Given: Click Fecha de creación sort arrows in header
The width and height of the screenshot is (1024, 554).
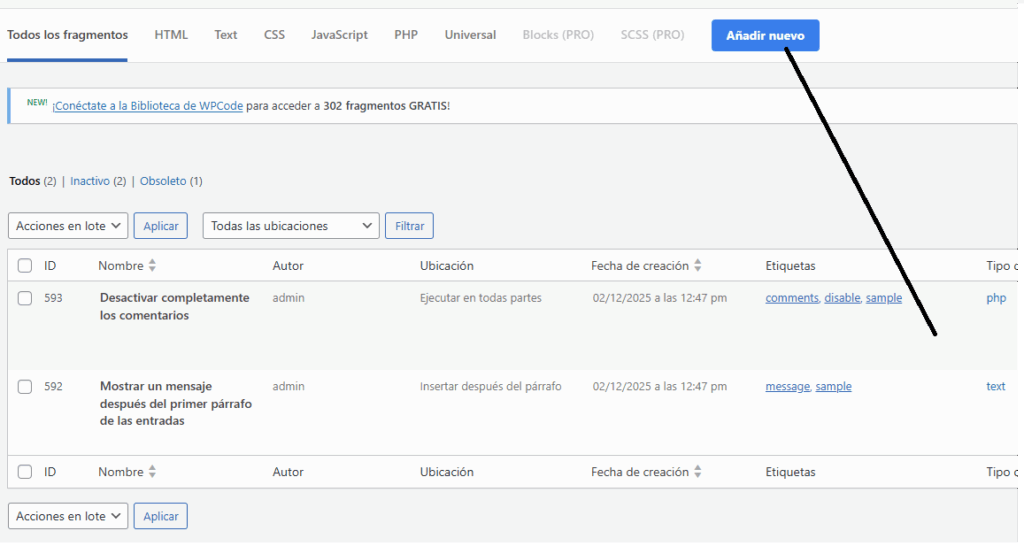Looking at the screenshot, I should (698, 266).
